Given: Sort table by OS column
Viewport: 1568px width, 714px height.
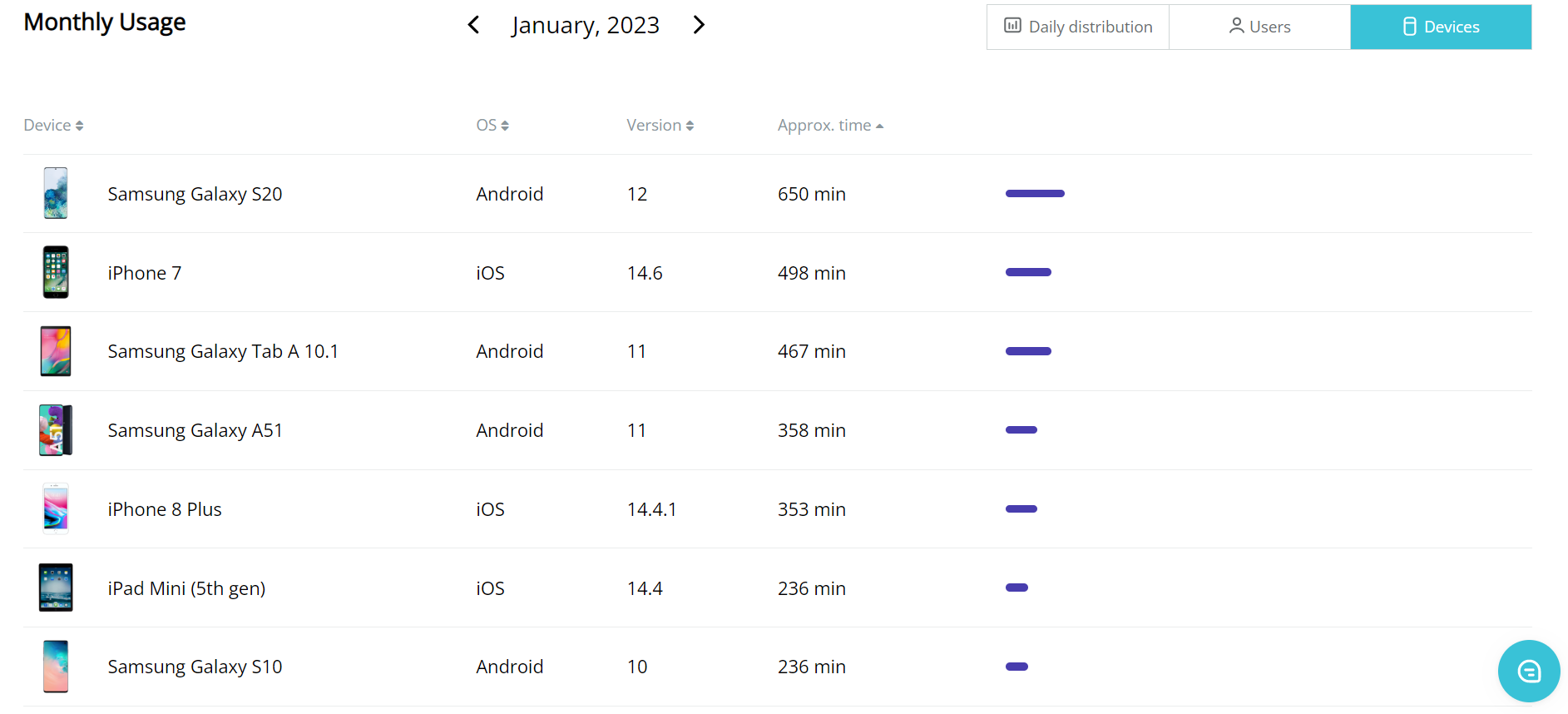Looking at the screenshot, I should [492, 125].
